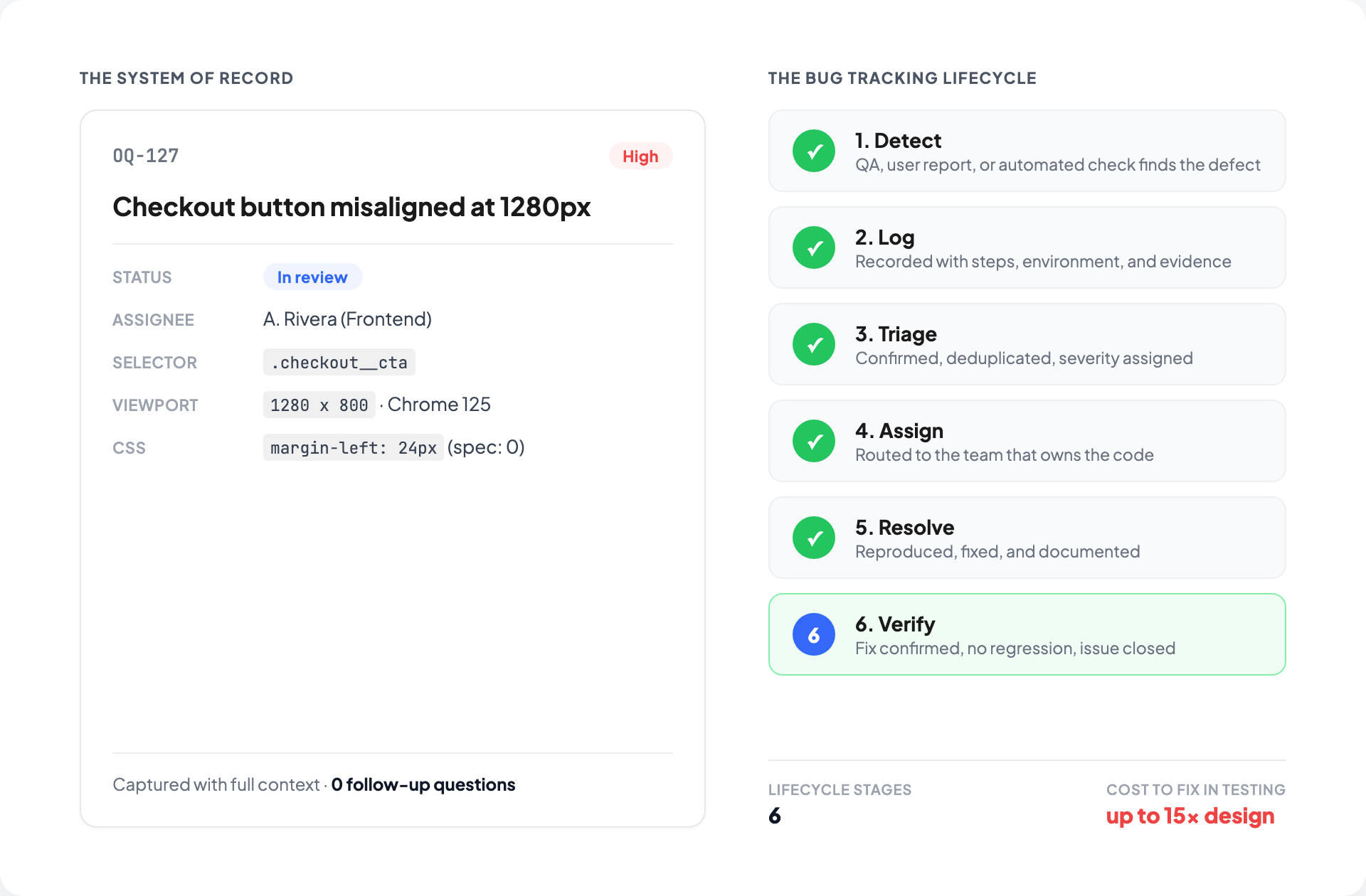The width and height of the screenshot is (1366, 896).
Task: Click the green checkmark beside 4. Assign
Action: [x=814, y=441]
